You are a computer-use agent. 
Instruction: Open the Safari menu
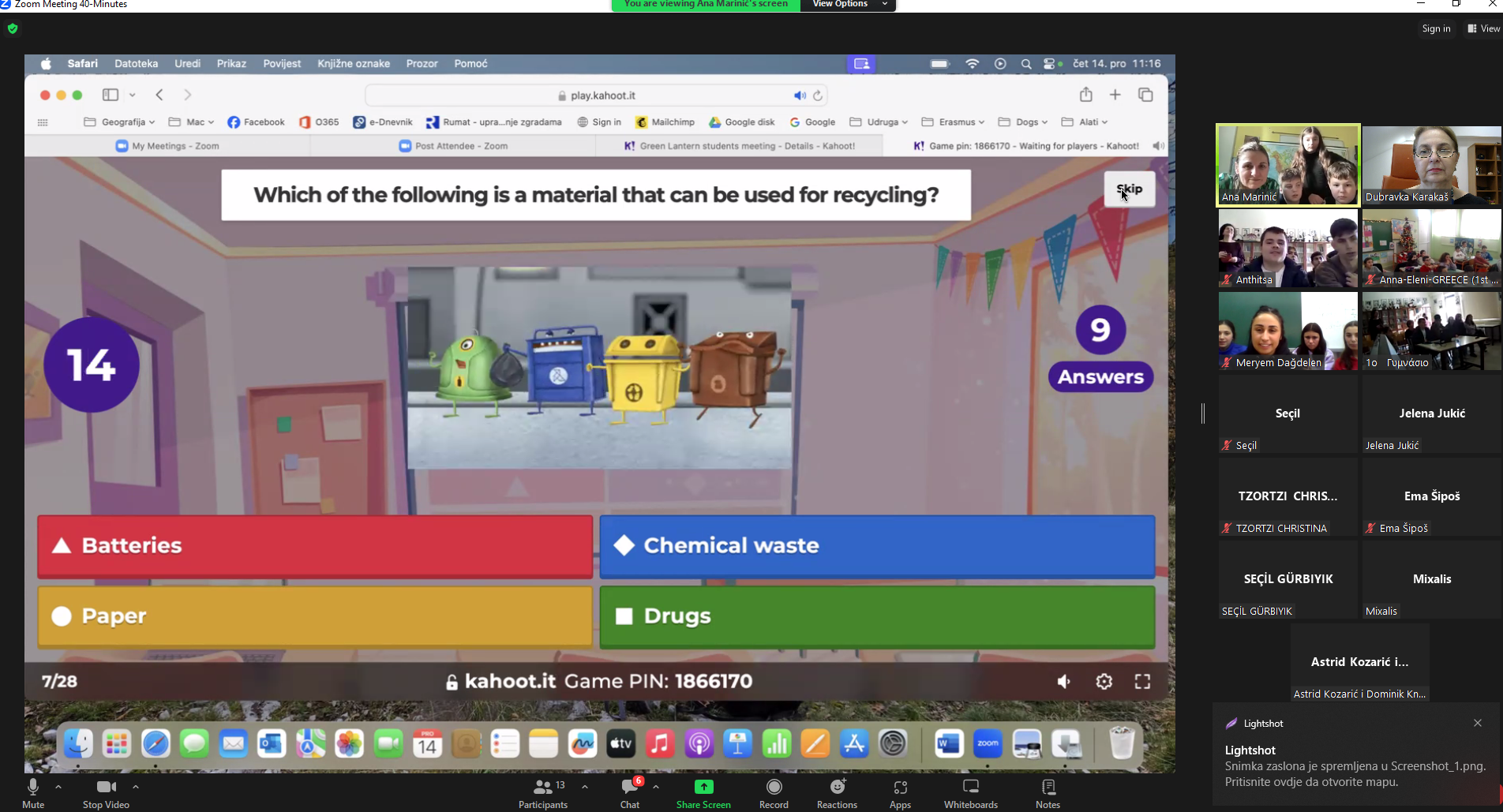(x=82, y=64)
